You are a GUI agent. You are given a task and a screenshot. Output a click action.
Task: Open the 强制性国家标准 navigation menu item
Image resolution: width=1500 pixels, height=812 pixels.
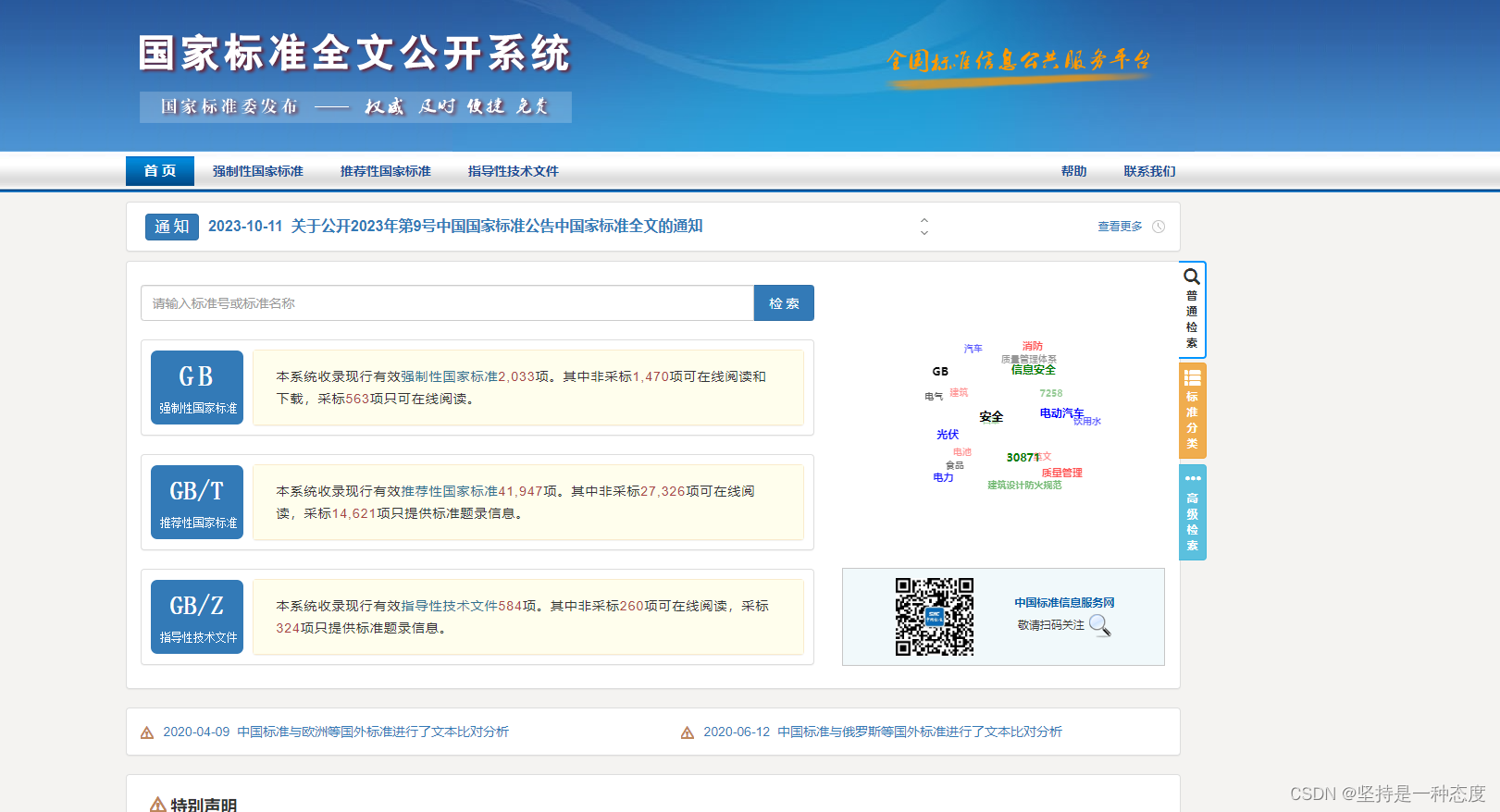[x=258, y=171]
